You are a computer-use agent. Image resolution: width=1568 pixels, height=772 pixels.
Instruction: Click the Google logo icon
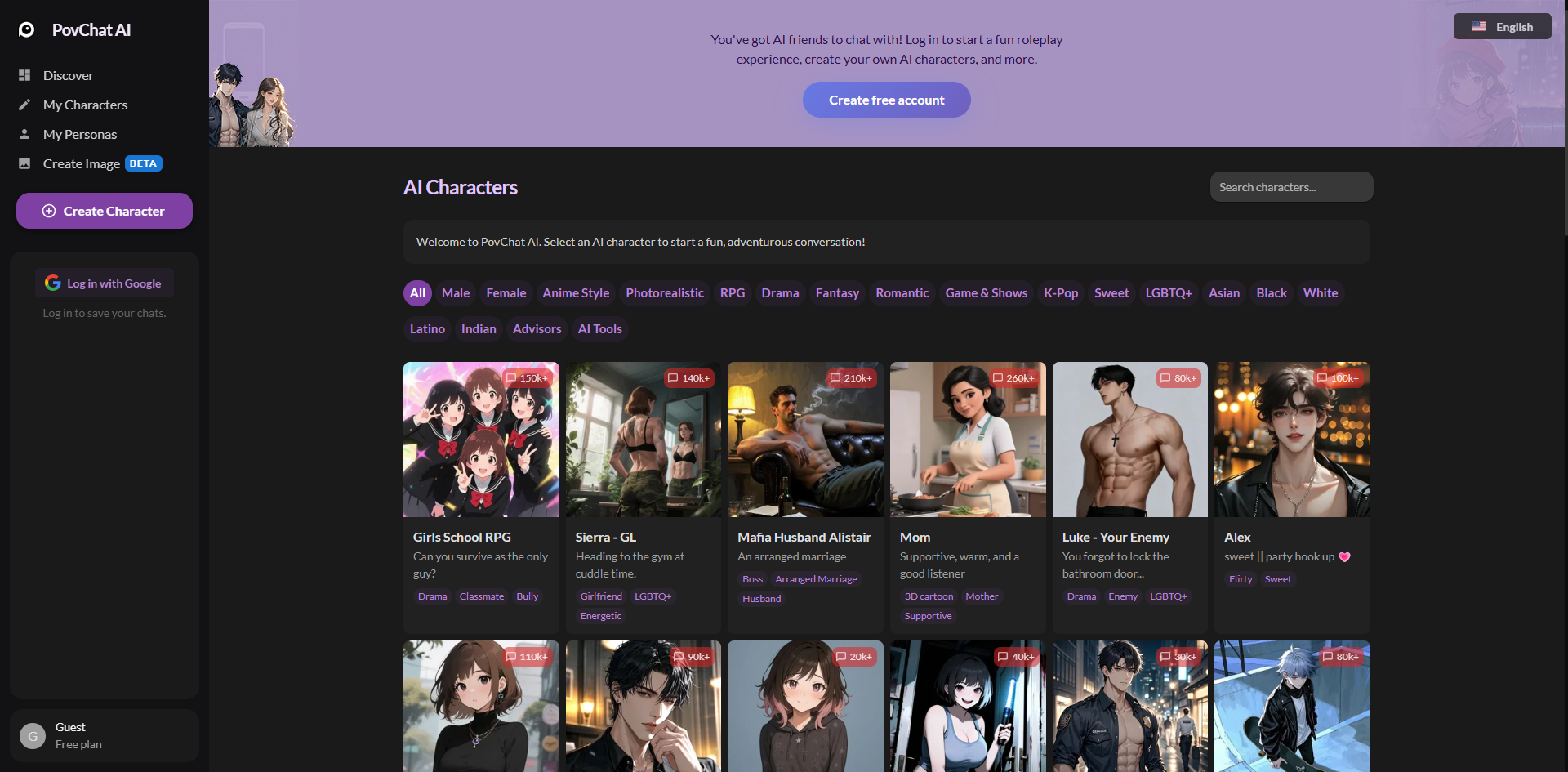(x=53, y=283)
